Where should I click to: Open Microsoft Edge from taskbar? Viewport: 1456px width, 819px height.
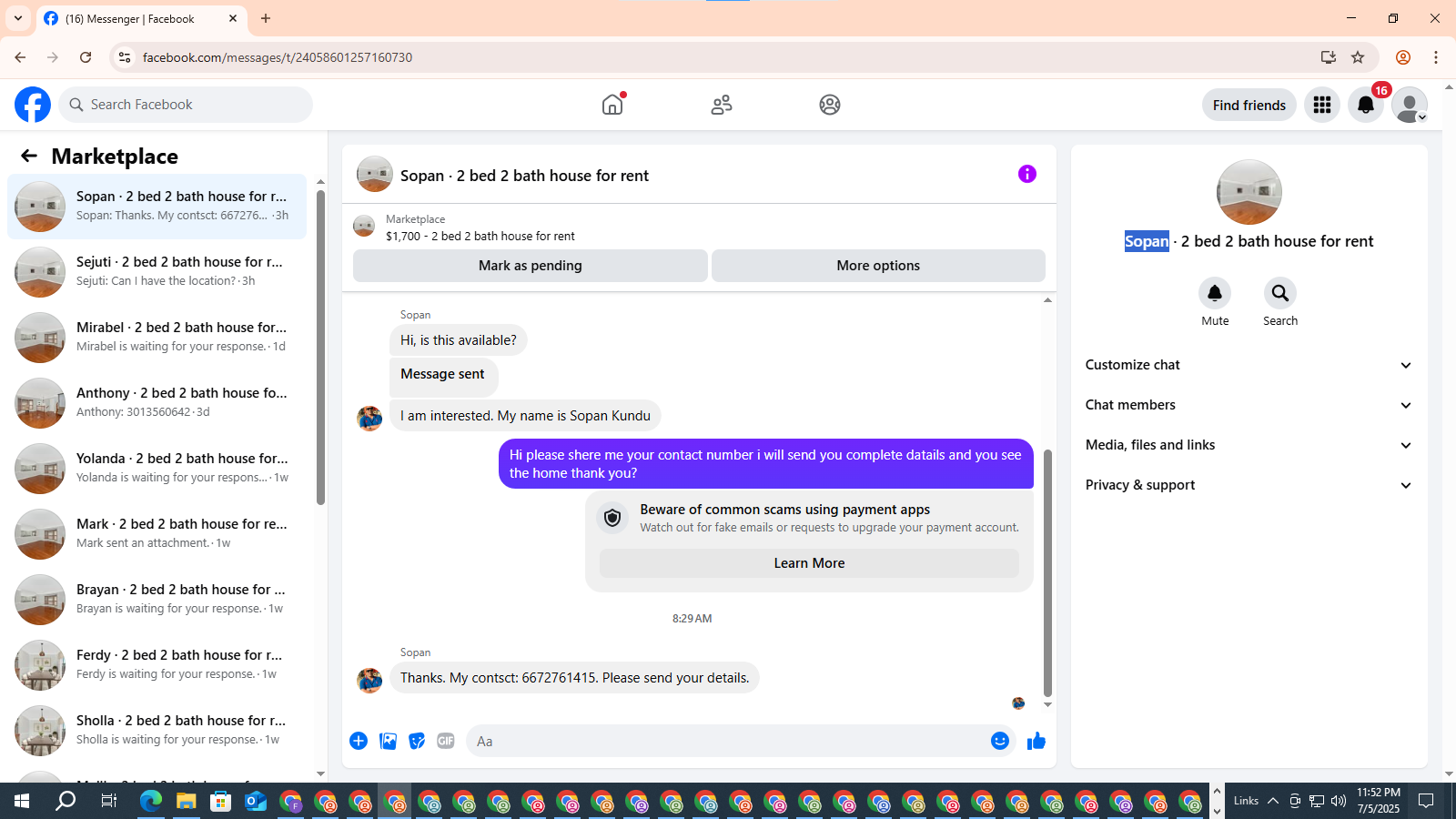click(151, 801)
